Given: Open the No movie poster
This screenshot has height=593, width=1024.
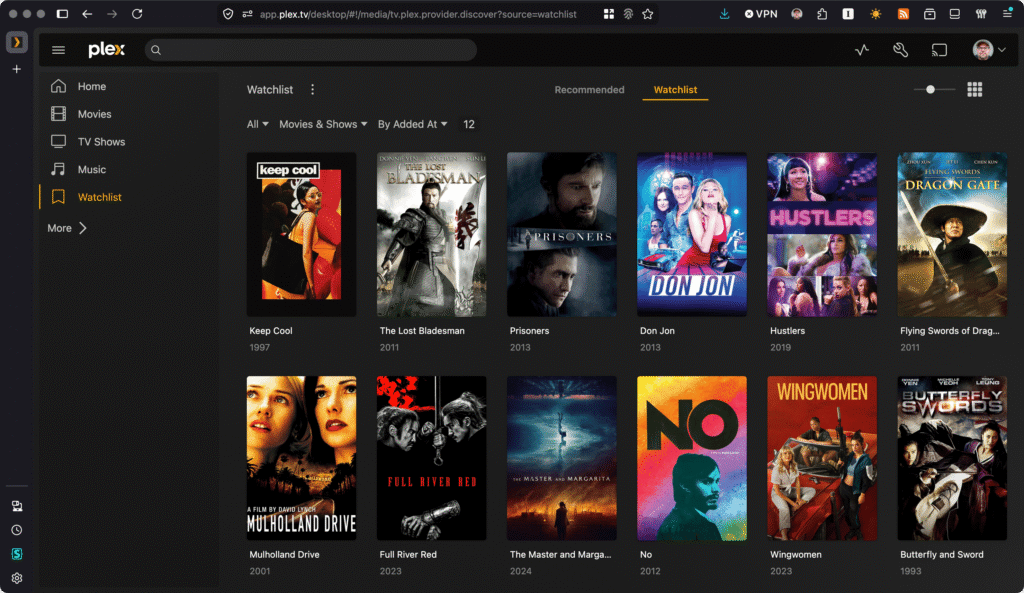Looking at the screenshot, I should [692, 458].
